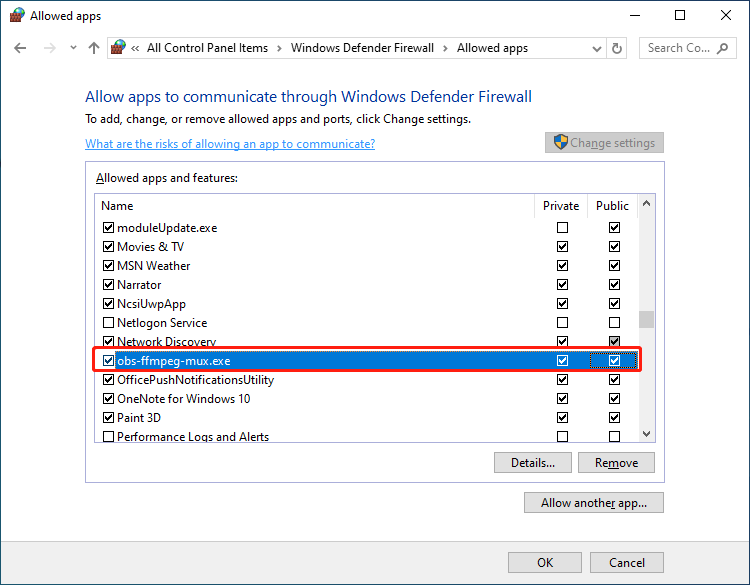This screenshot has height=585, width=750.
Task: Toggle Public for MSN Weather
Action: coord(614,265)
